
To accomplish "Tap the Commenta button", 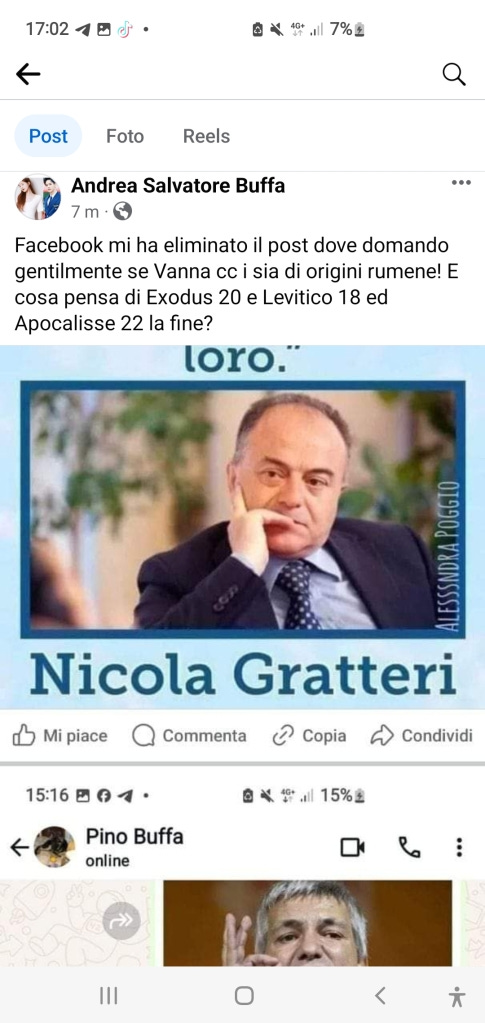I will [189, 736].
